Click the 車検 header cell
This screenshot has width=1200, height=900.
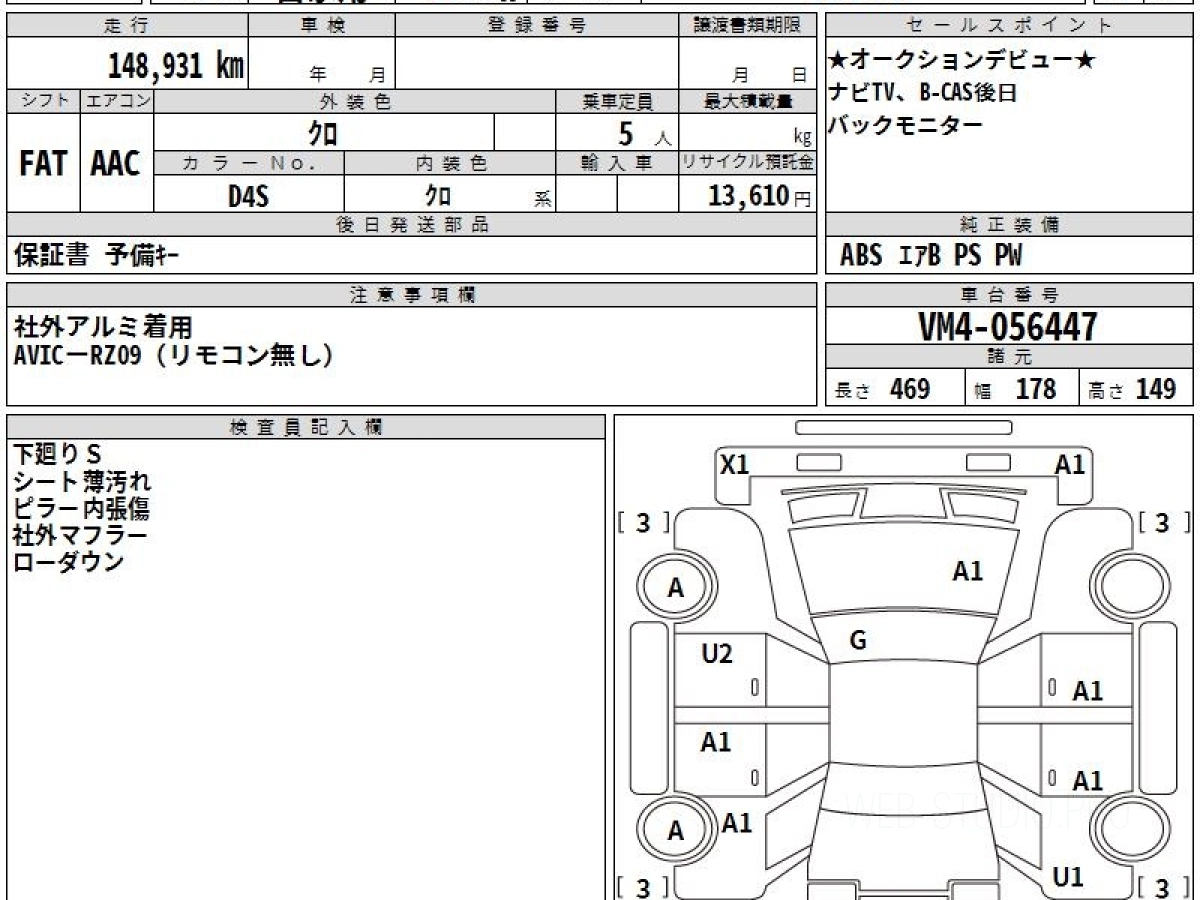pos(322,26)
